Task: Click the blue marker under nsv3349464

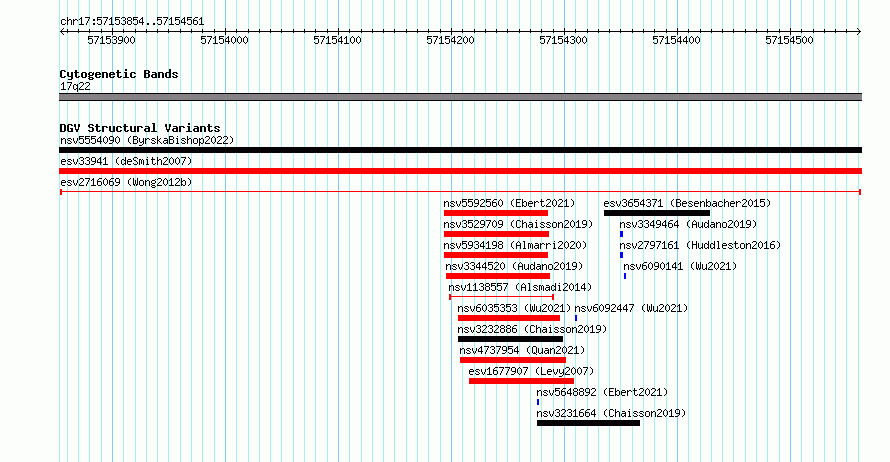Action: click(622, 234)
